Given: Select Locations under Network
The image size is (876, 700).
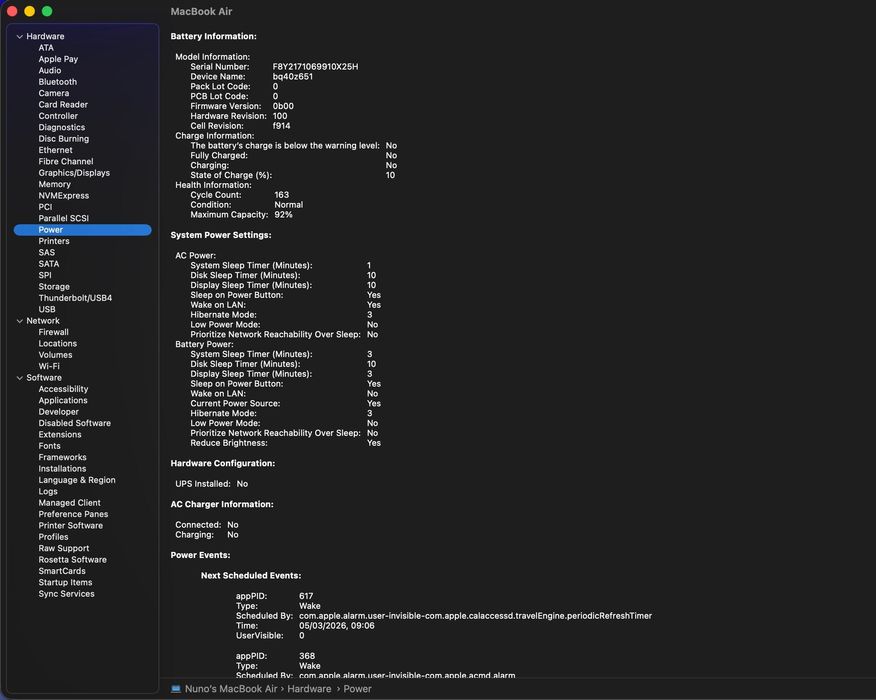Looking at the screenshot, I should 58,344.
